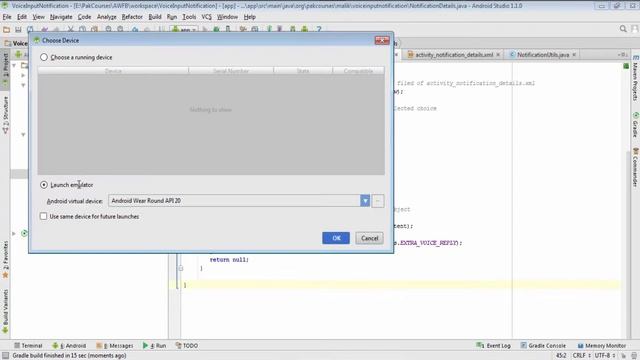Open the Terminal tool window
The height and width of the screenshot is (360, 640).
pyautogui.click(x=28, y=345)
